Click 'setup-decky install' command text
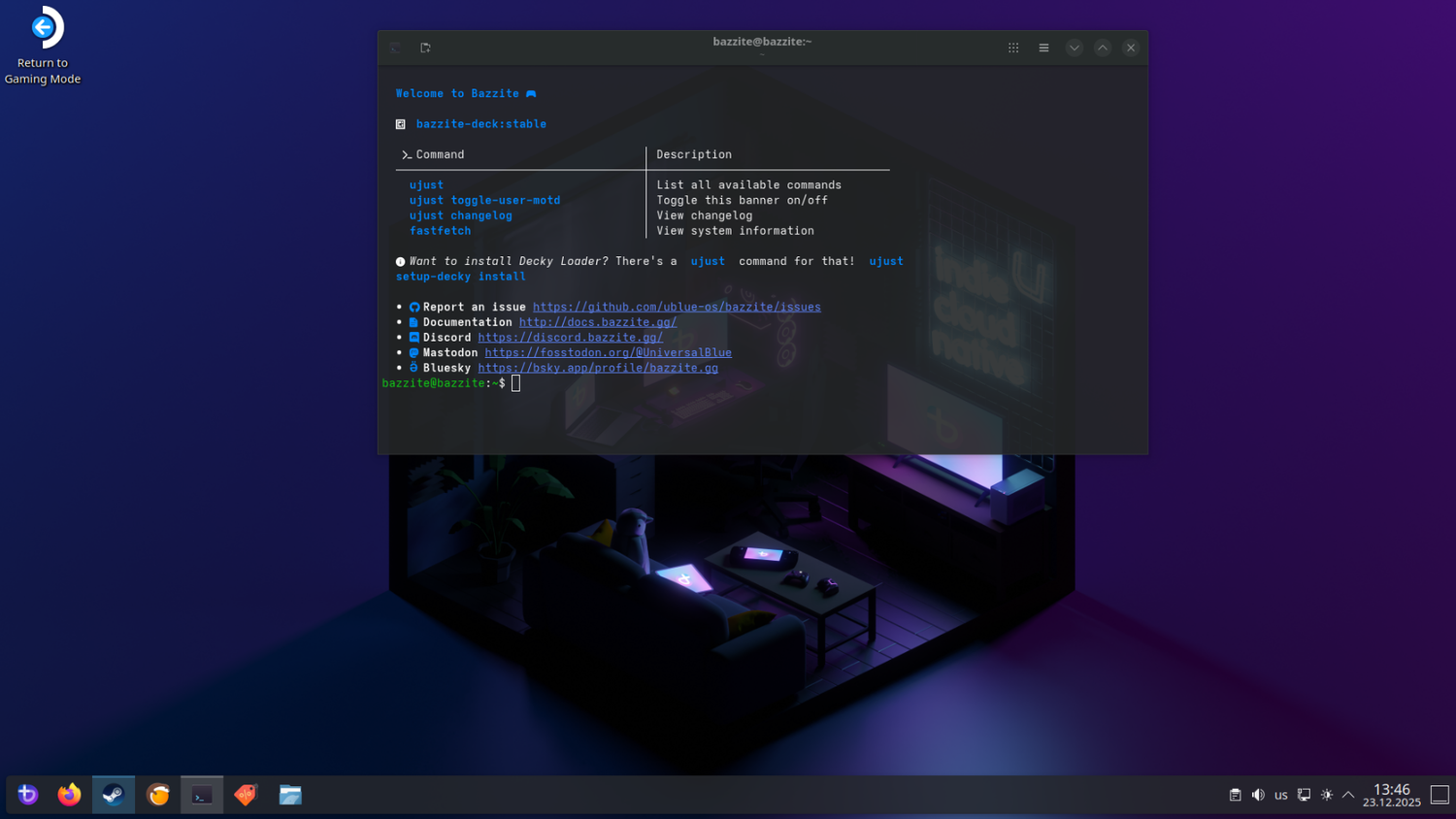Screen dimensions: 1456x819 pyautogui.click(x=461, y=277)
